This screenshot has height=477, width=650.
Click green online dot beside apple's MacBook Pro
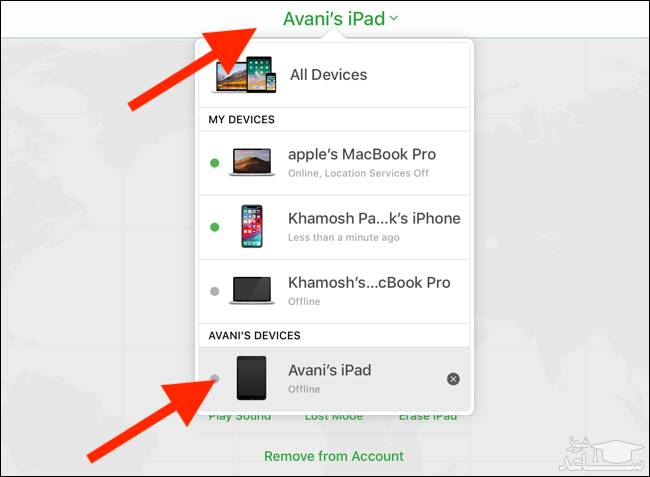215,163
